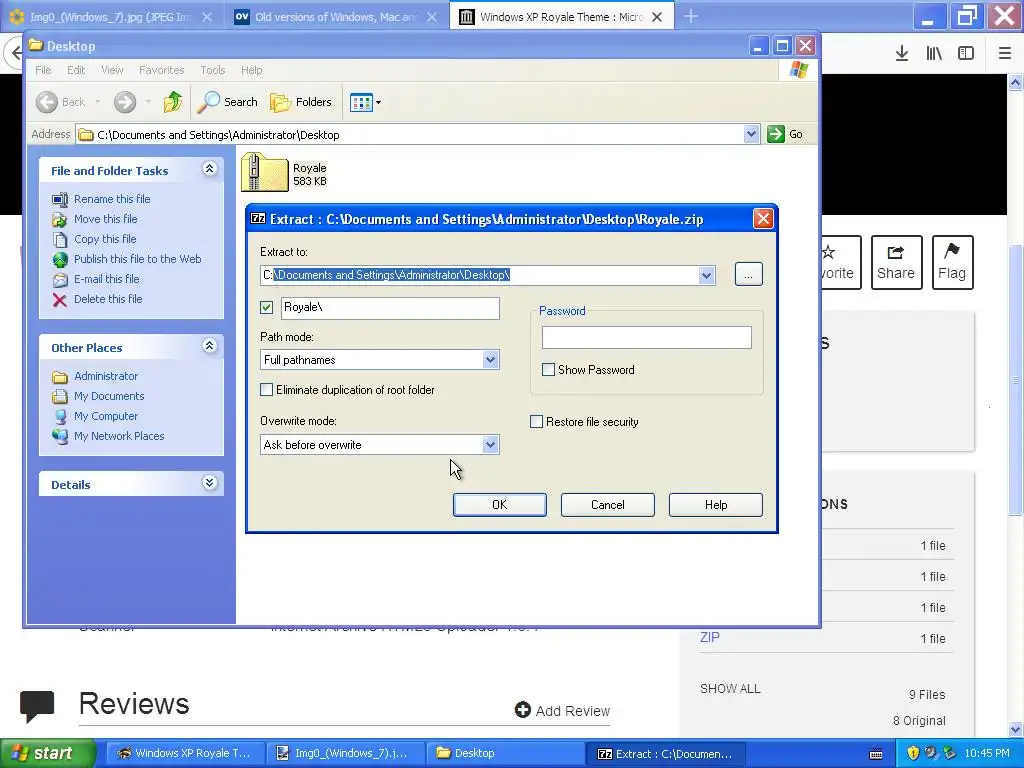Click the Forward arrow in the Desktop window
The width and height of the screenshot is (1024, 768).
(x=125, y=102)
